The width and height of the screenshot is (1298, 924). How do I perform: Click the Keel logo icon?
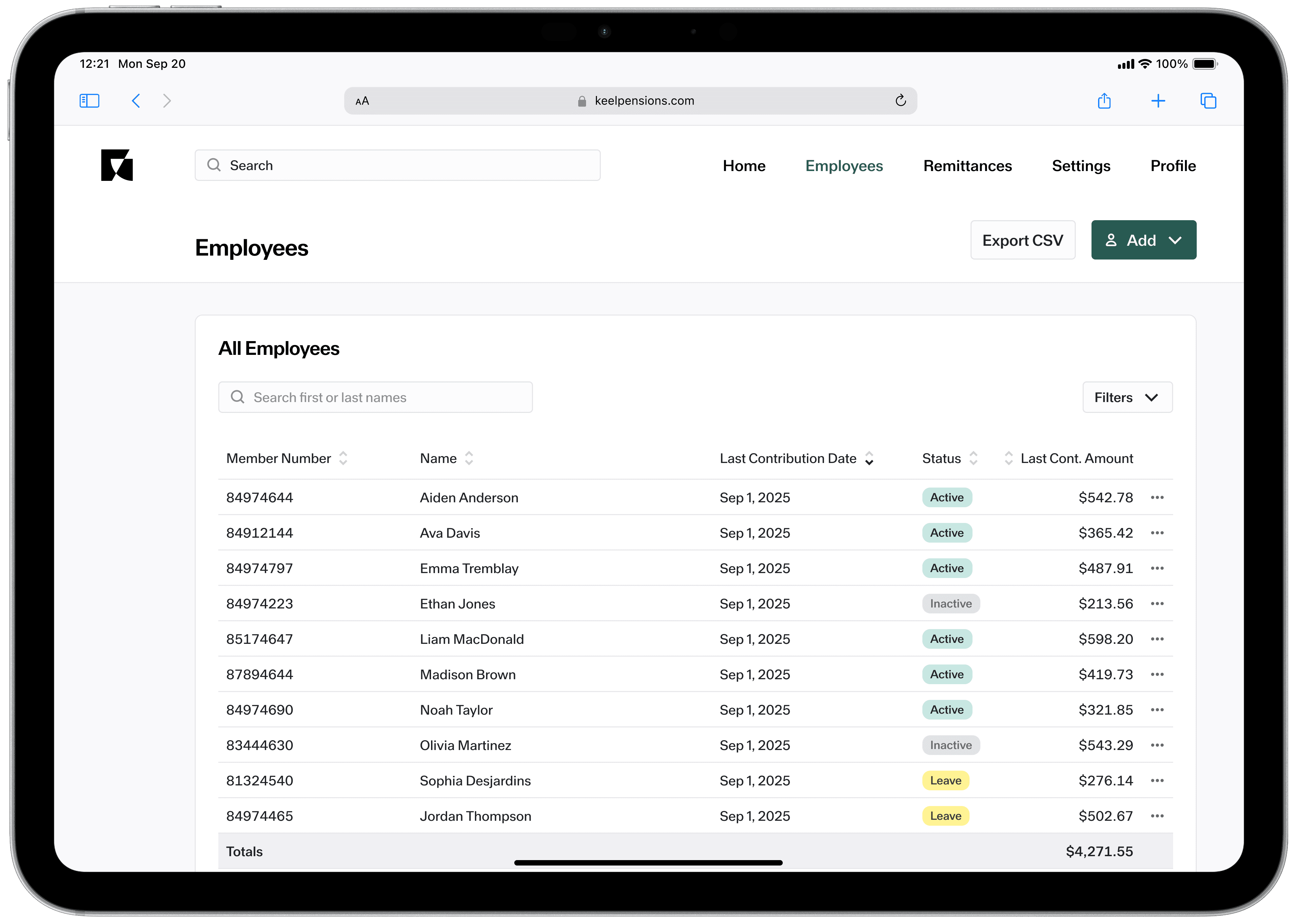117,165
